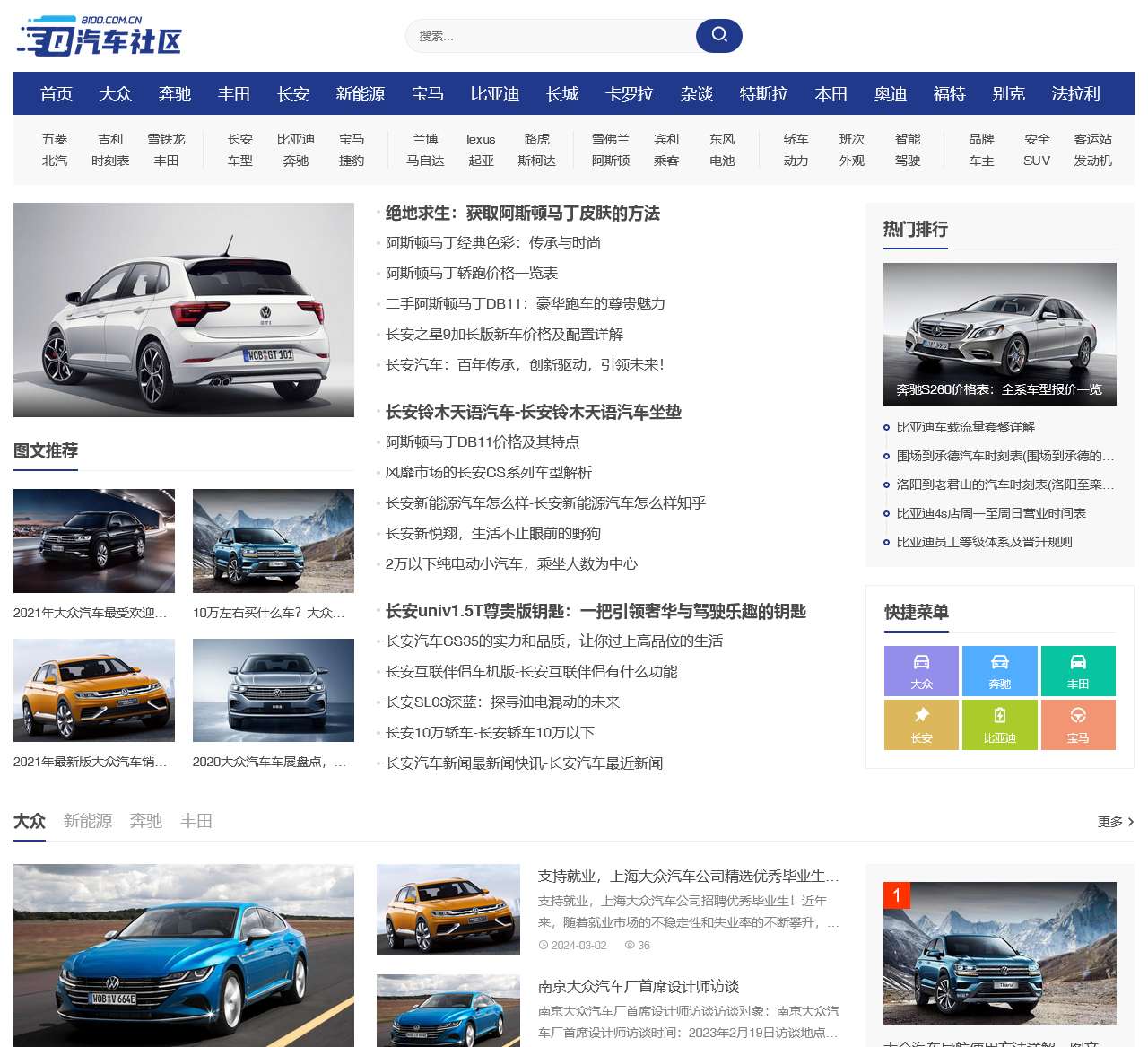
Task: Click 法拉利 in the top navigation
Action: [1074, 93]
